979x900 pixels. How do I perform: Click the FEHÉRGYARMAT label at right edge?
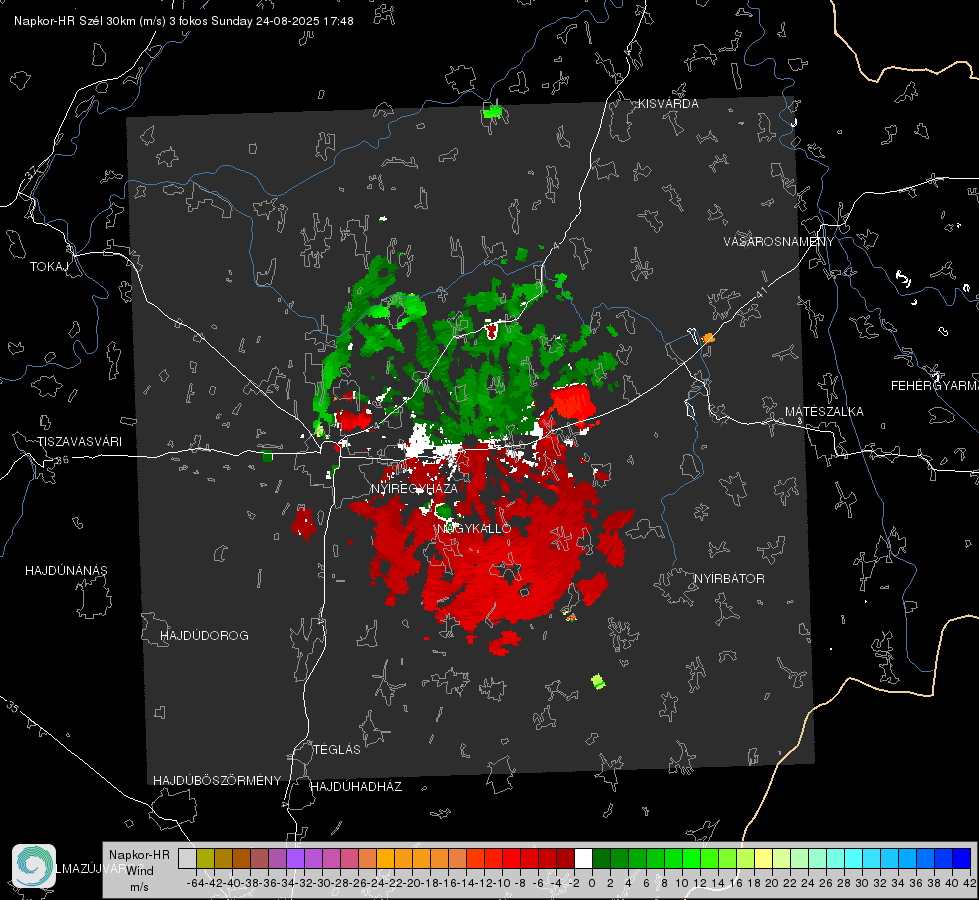(934, 386)
